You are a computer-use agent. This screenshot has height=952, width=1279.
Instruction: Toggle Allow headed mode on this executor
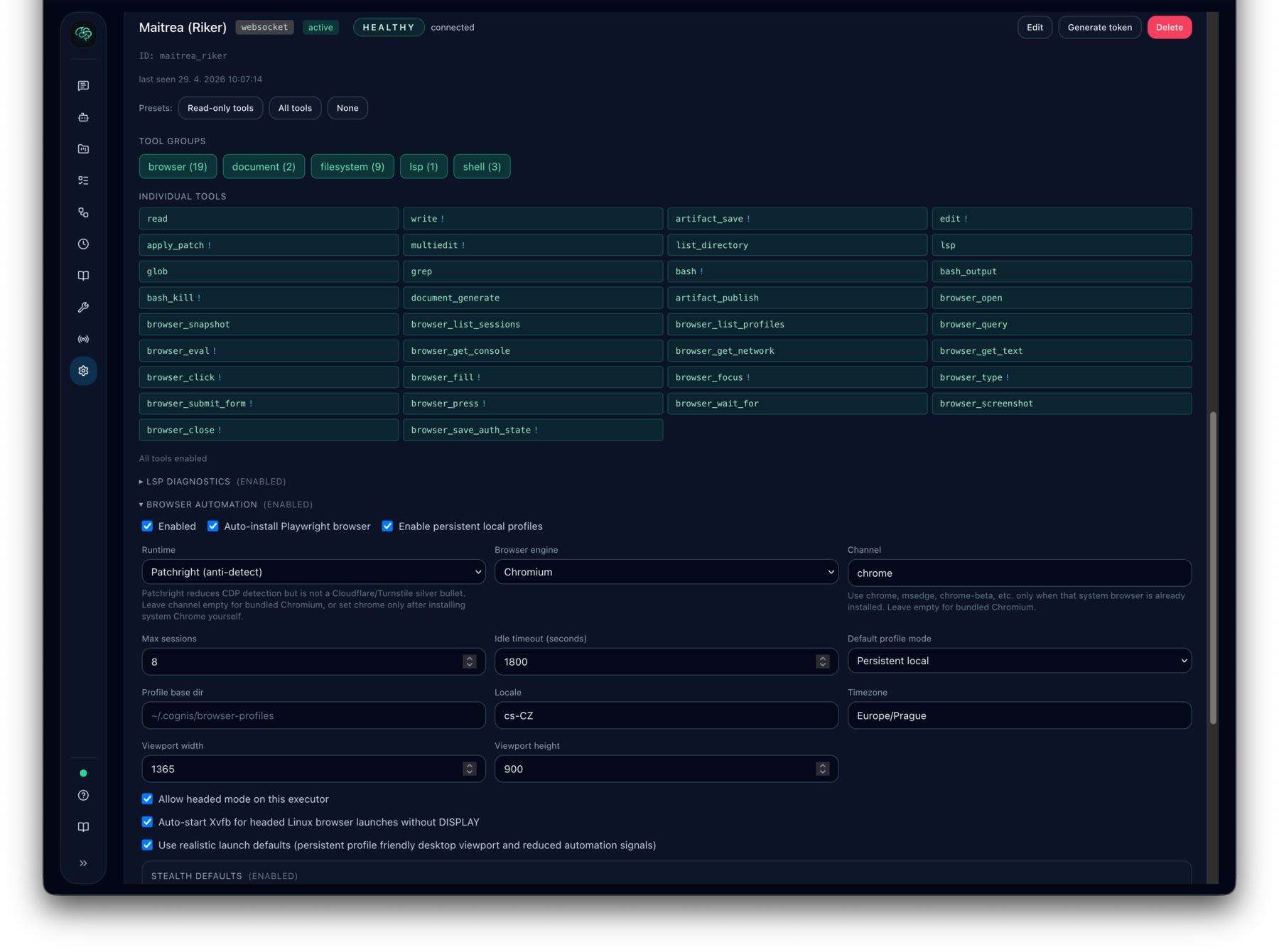(x=147, y=799)
